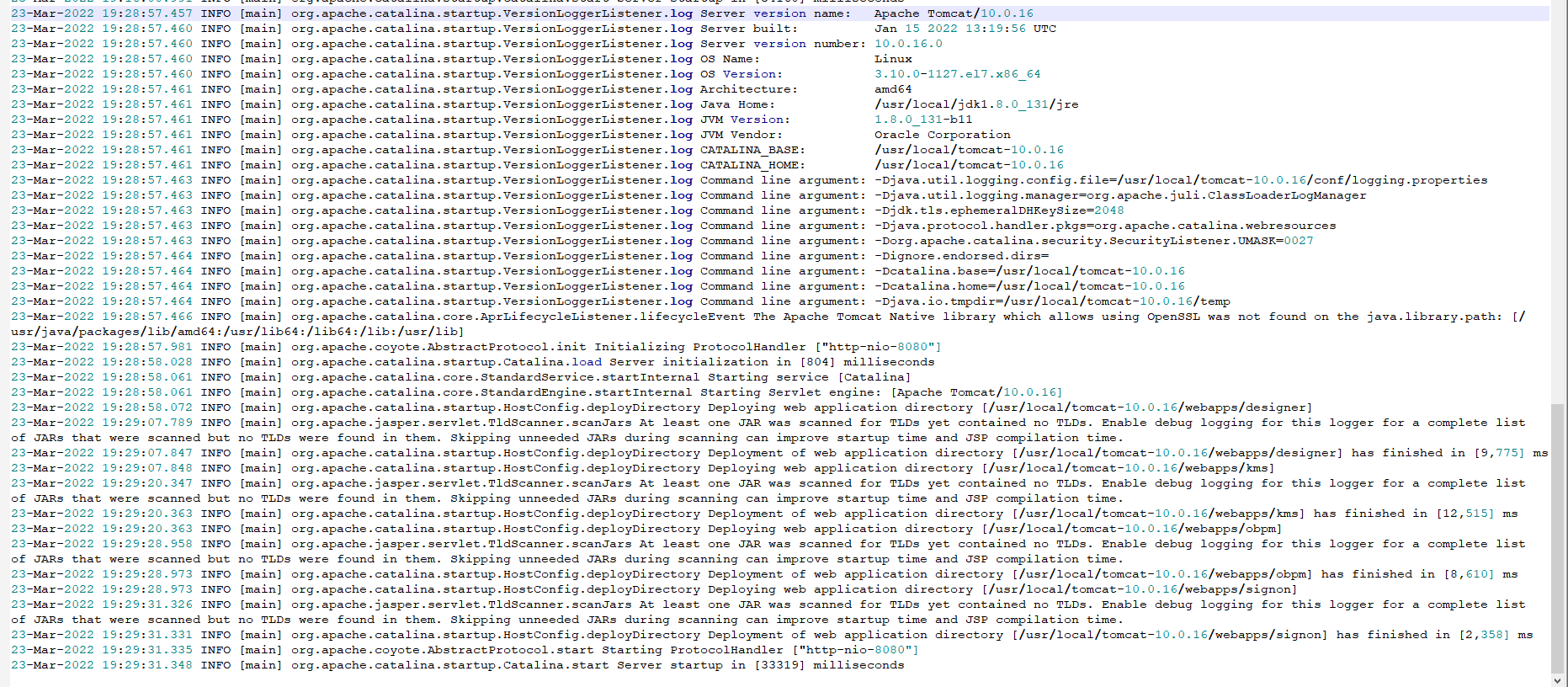Viewport: 1568px width, 687px height.
Task: Click the '-Dcatalina.home' argument value
Action: click(x=1029, y=286)
